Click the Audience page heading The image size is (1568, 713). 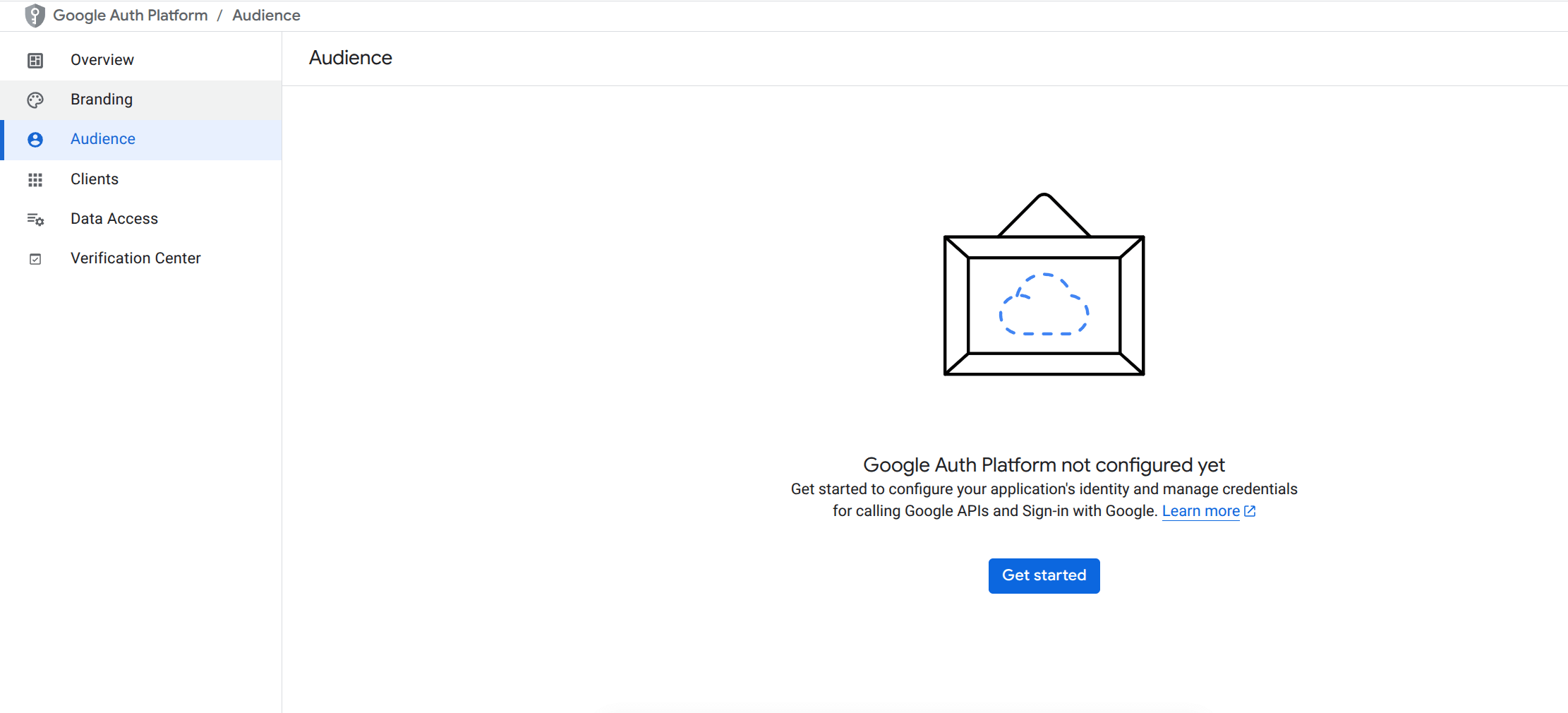[x=351, y=58]
